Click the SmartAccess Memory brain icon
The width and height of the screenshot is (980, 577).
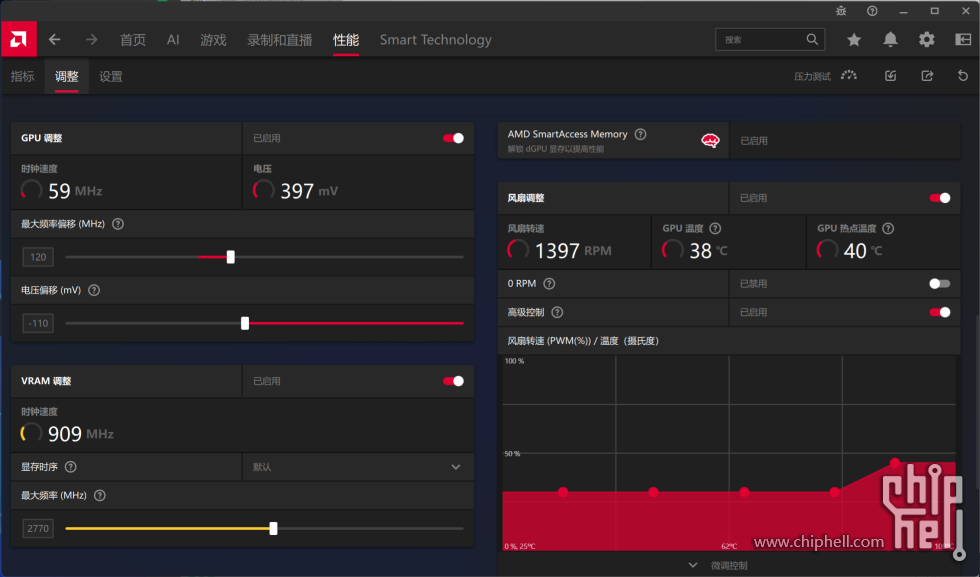pyautogui.click(x=710, y=141)
